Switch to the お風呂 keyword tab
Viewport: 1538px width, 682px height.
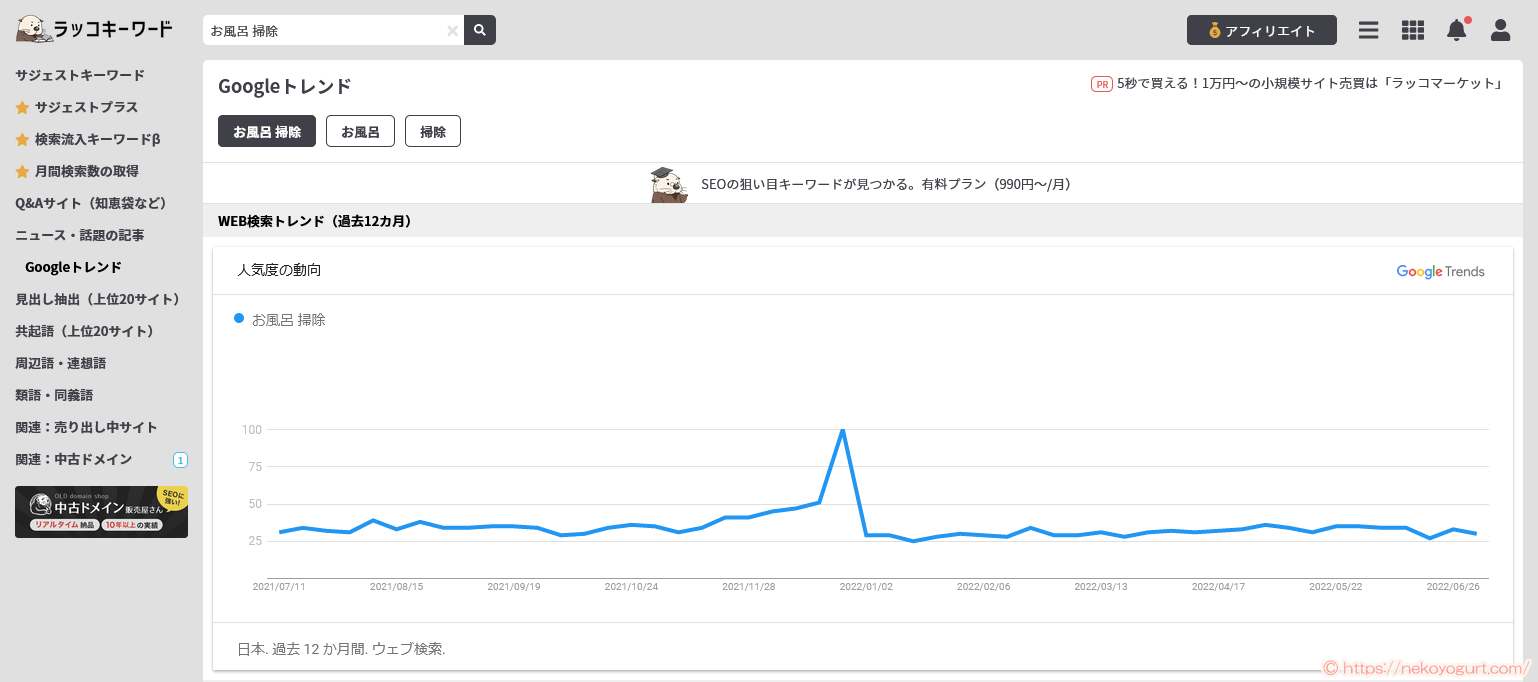360,131
